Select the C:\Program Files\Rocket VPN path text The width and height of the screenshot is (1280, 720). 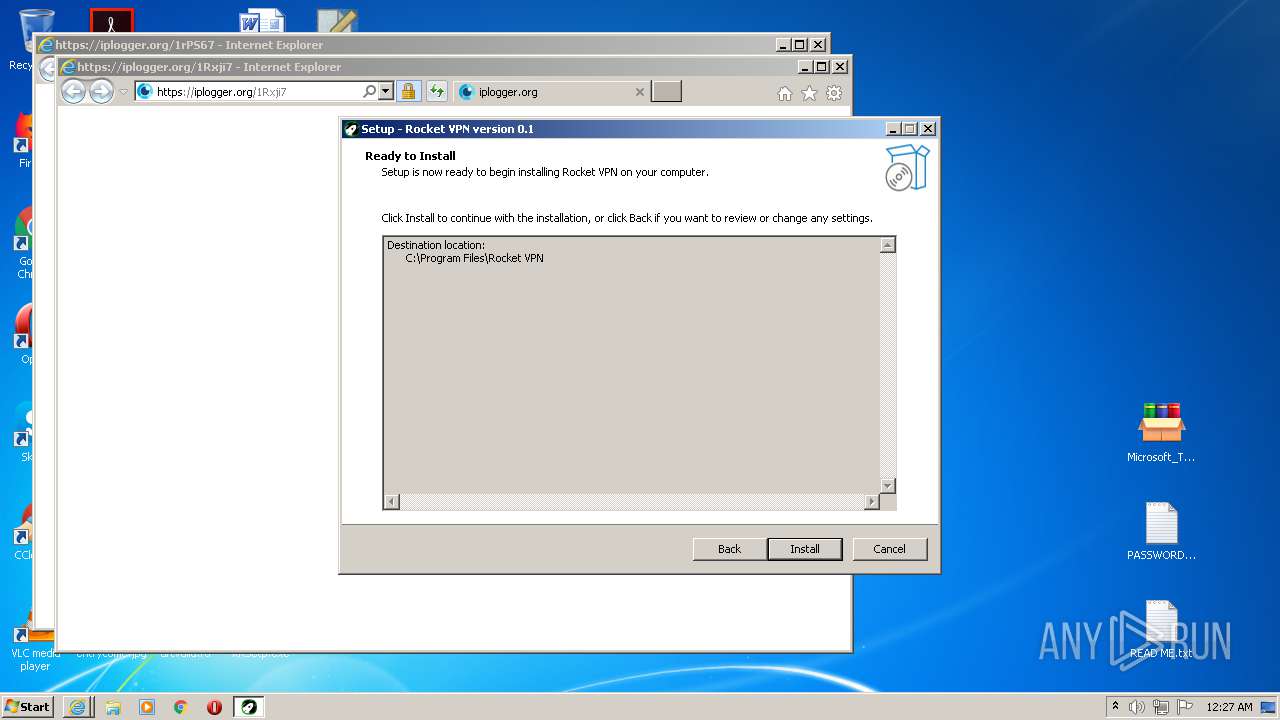pyautogui.click(x=474, y=258)
